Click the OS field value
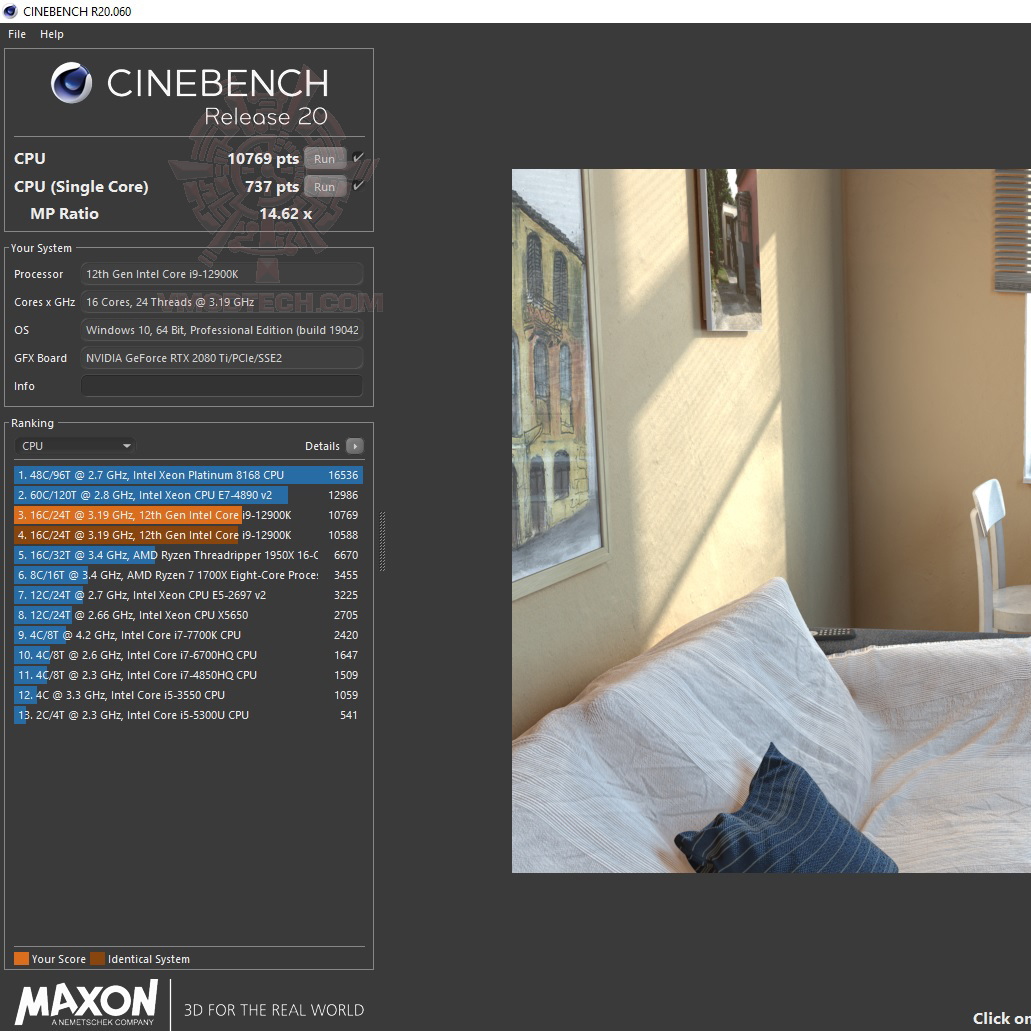 [x=222, y=330]
